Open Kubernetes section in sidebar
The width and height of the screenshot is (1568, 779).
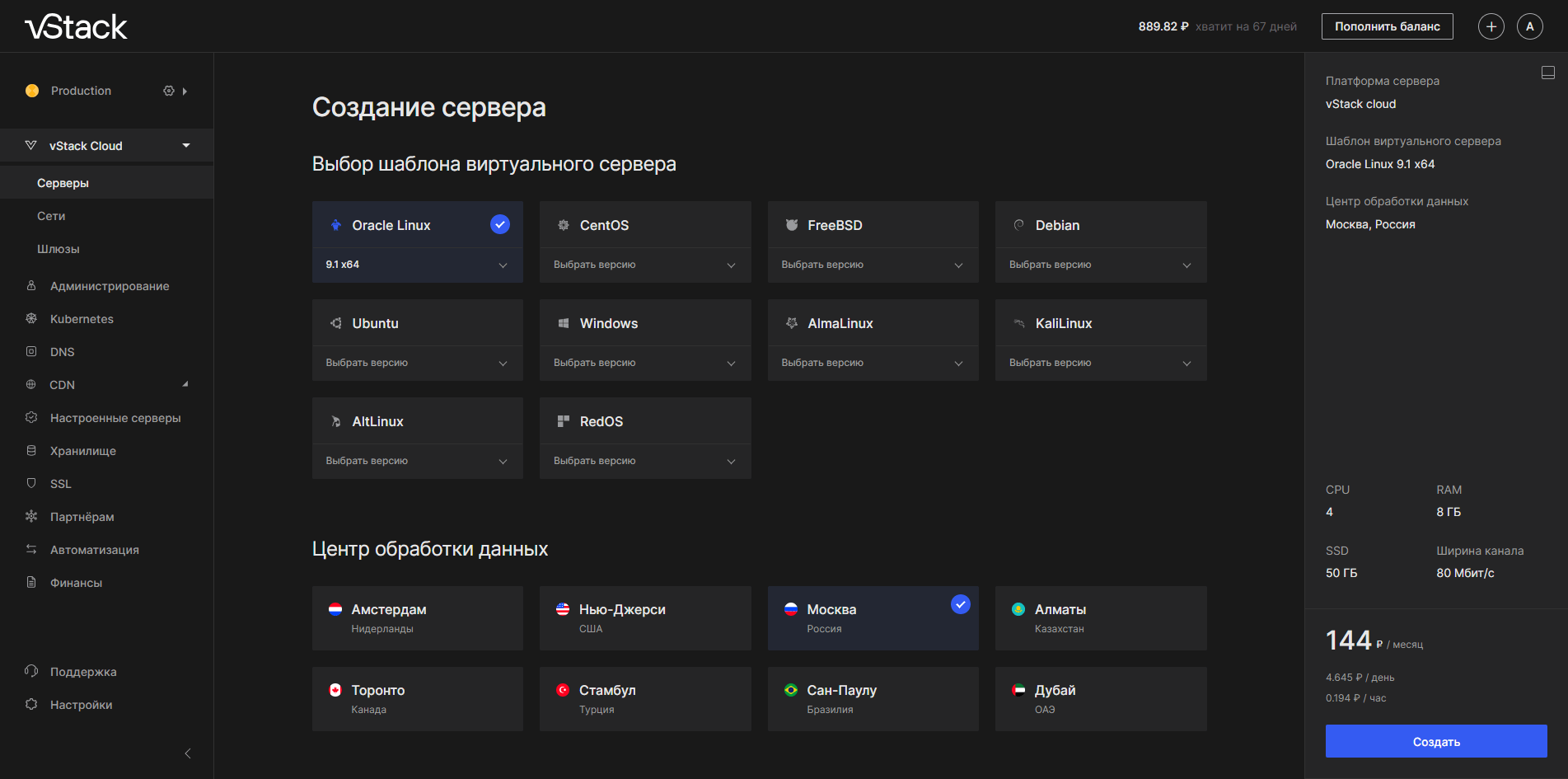tap(82, 319)
